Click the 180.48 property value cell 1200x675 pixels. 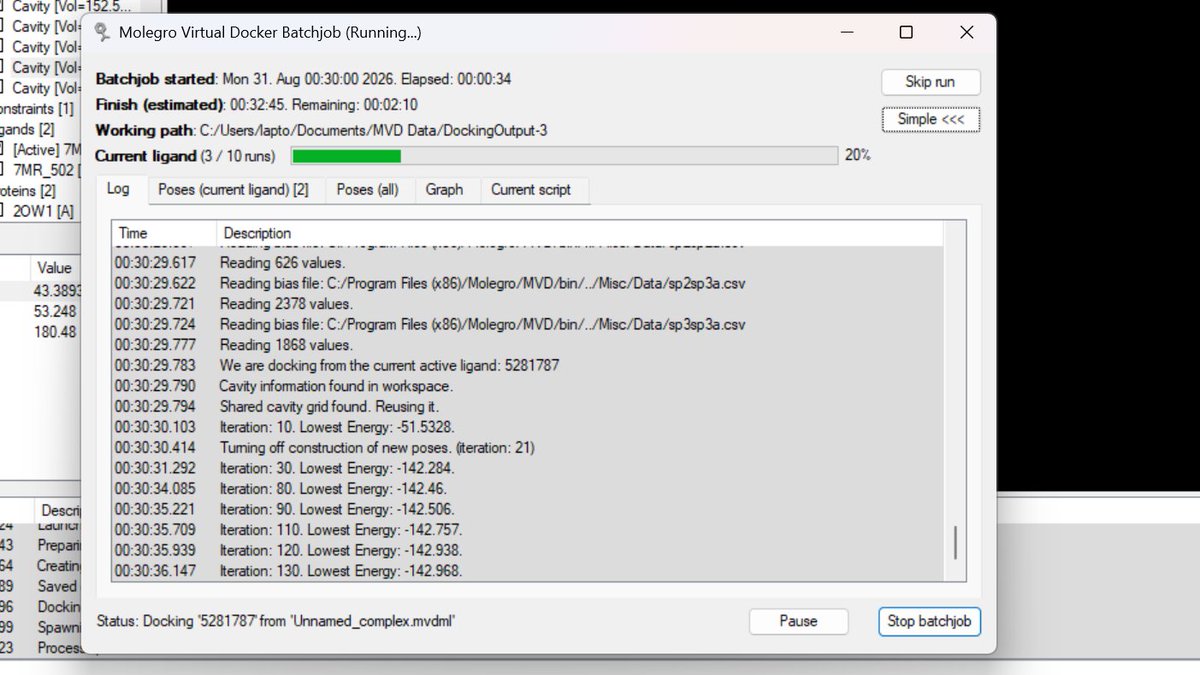[55, 332]
